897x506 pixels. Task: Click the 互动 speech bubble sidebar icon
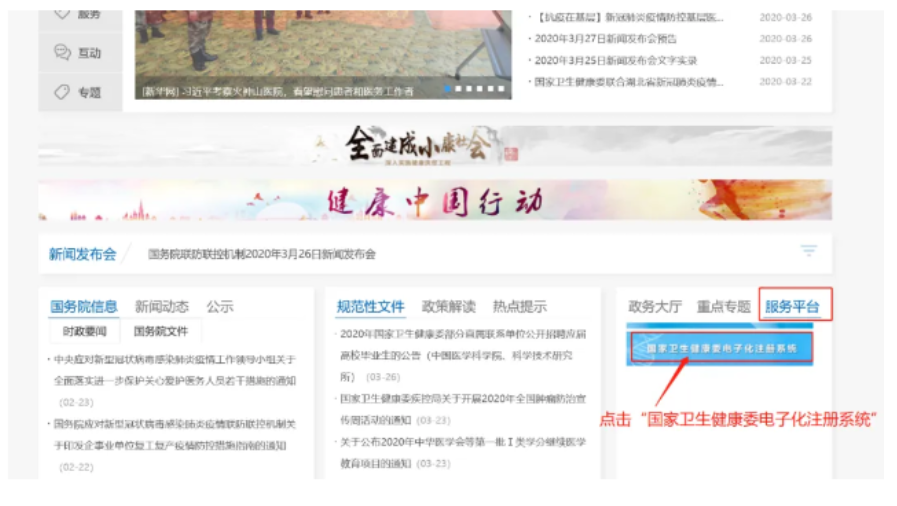(63, 53)
